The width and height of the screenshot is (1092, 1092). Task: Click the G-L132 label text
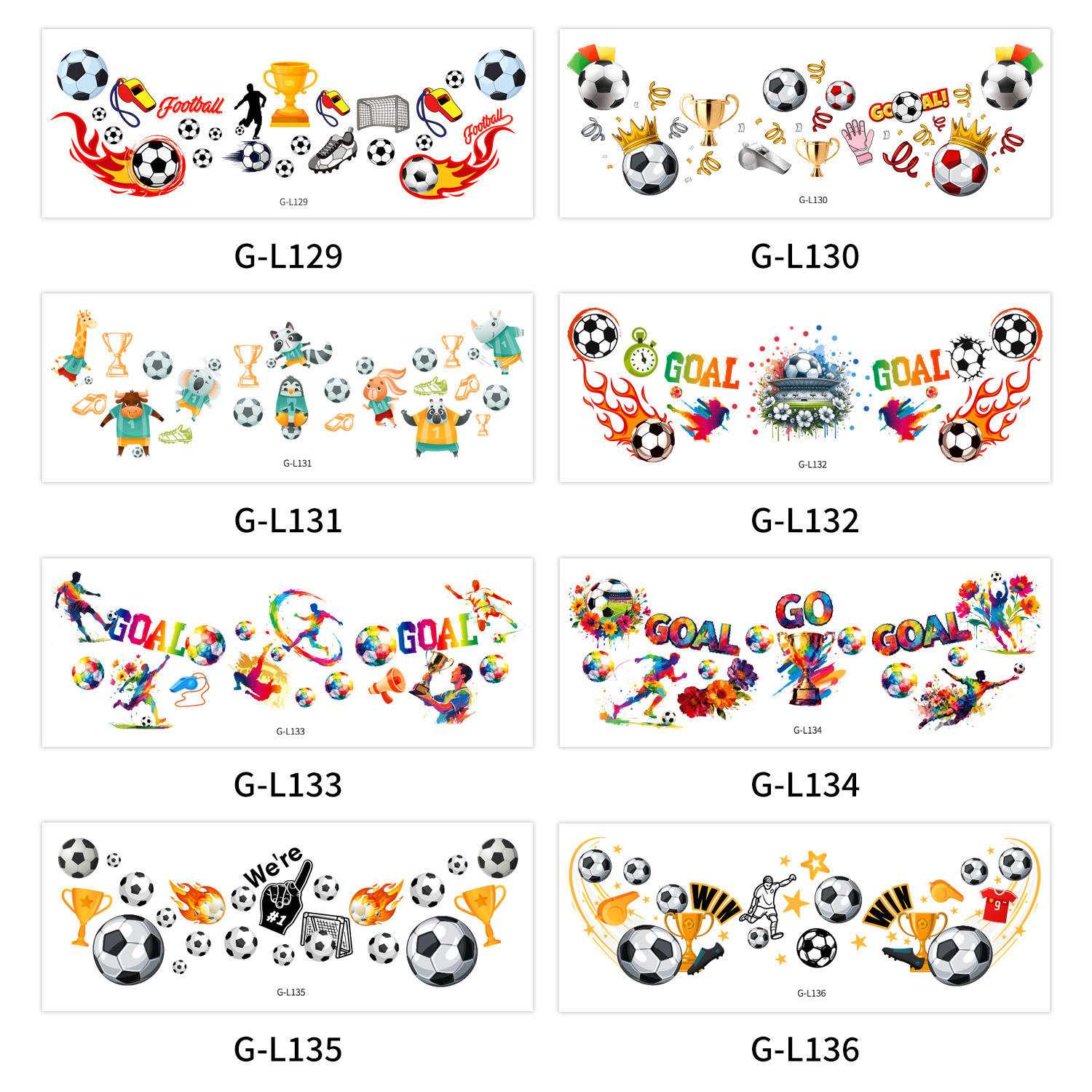[x=805, y=521]
